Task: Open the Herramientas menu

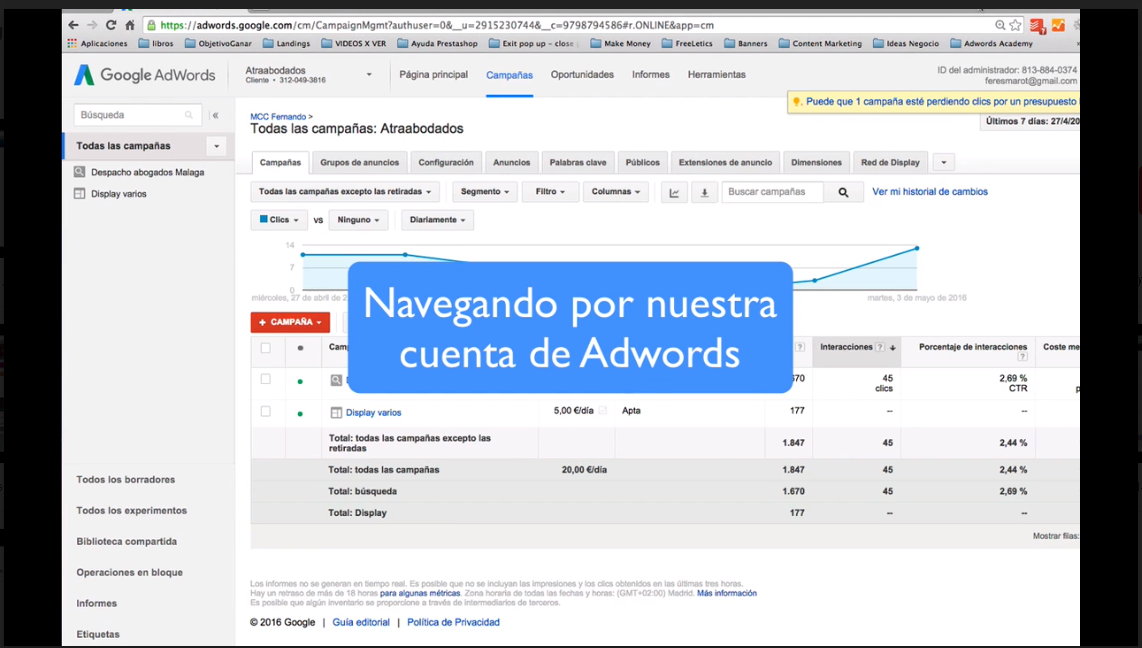Action: tap(717, 74)
